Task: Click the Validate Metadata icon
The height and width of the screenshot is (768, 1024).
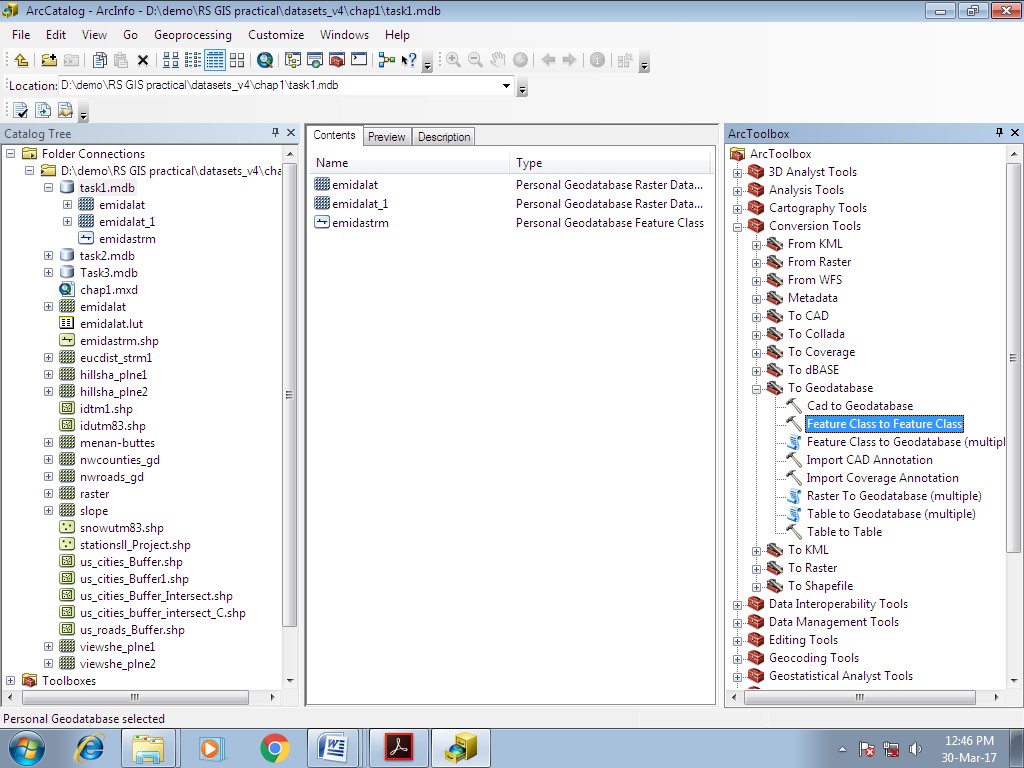Action: click(x=21, y=110)
